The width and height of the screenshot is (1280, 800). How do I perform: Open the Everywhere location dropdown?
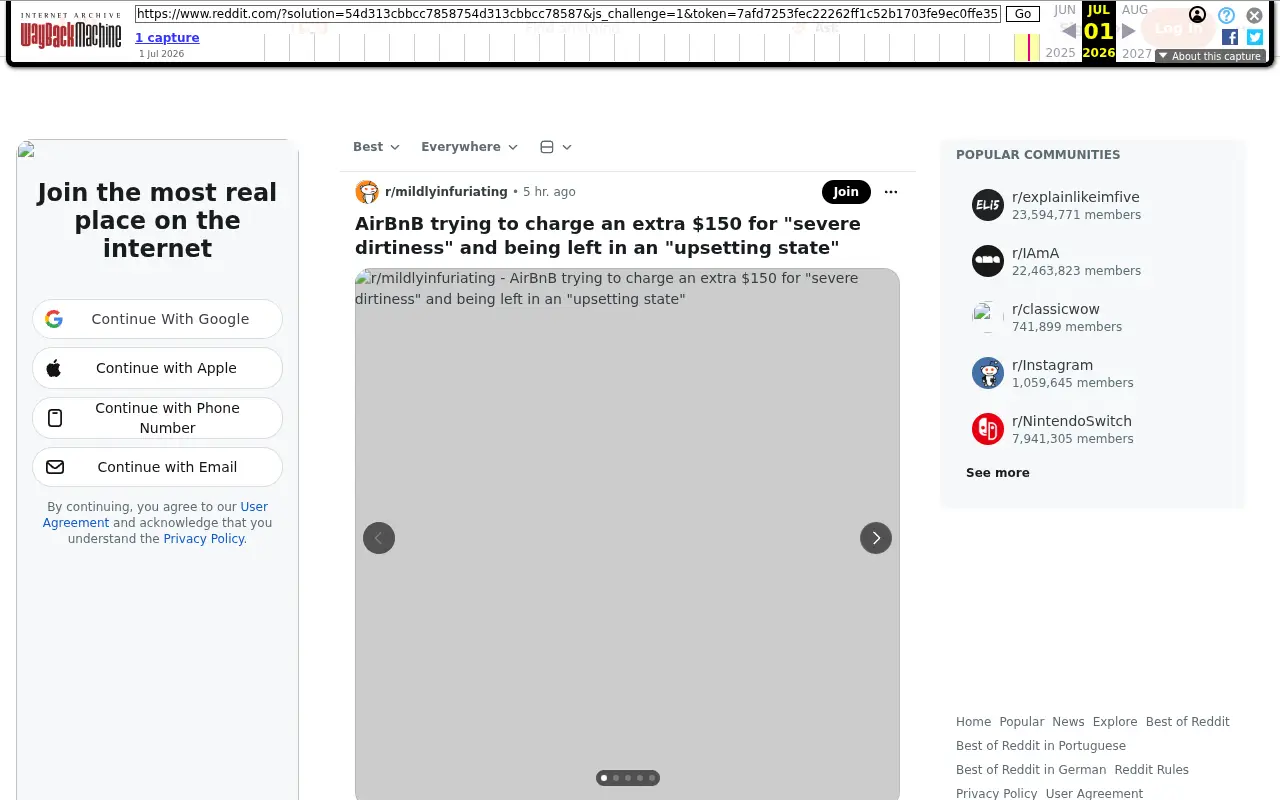pyautogui.click(x=469, y=147)
